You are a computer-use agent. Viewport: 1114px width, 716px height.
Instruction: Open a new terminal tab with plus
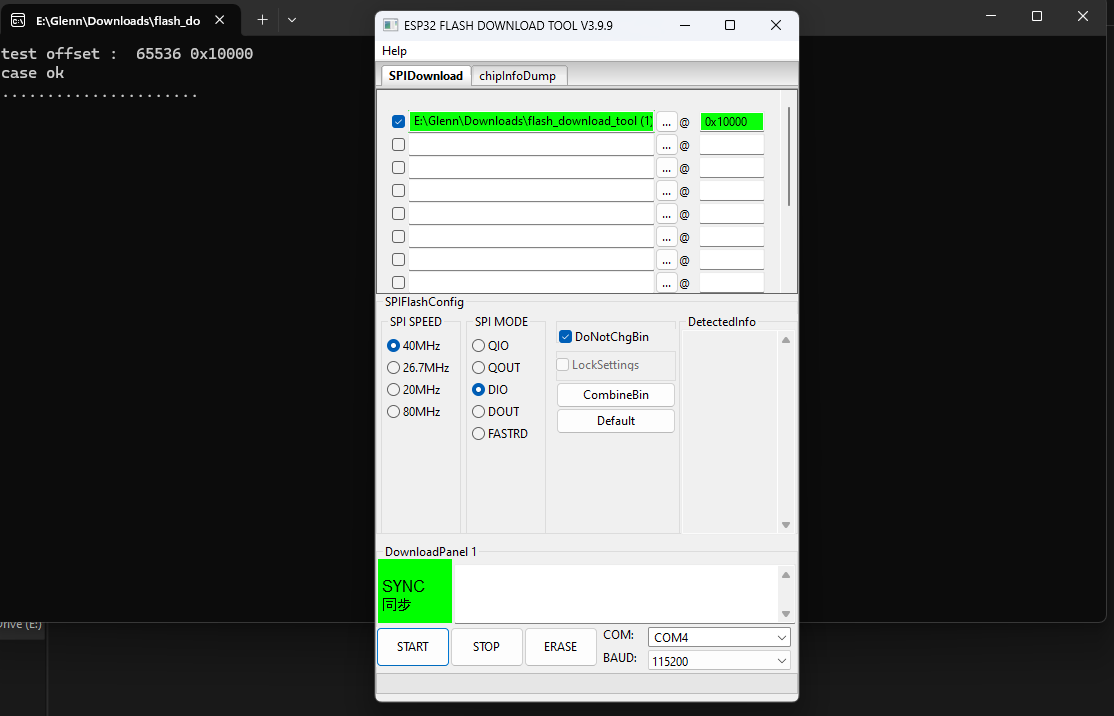pos(262,20)
